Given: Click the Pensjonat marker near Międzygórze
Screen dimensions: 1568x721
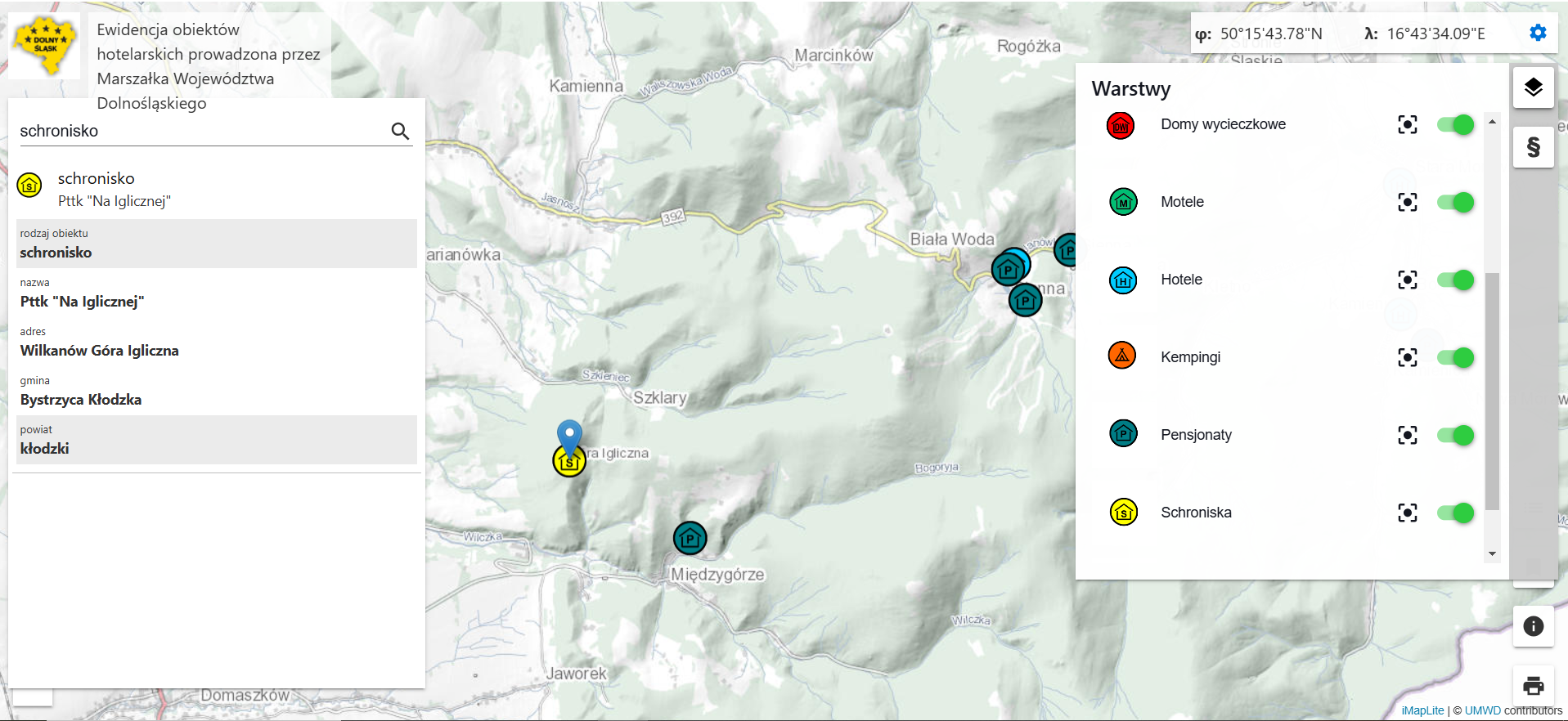Looking at the screenshot, I should tap(690, 538).
